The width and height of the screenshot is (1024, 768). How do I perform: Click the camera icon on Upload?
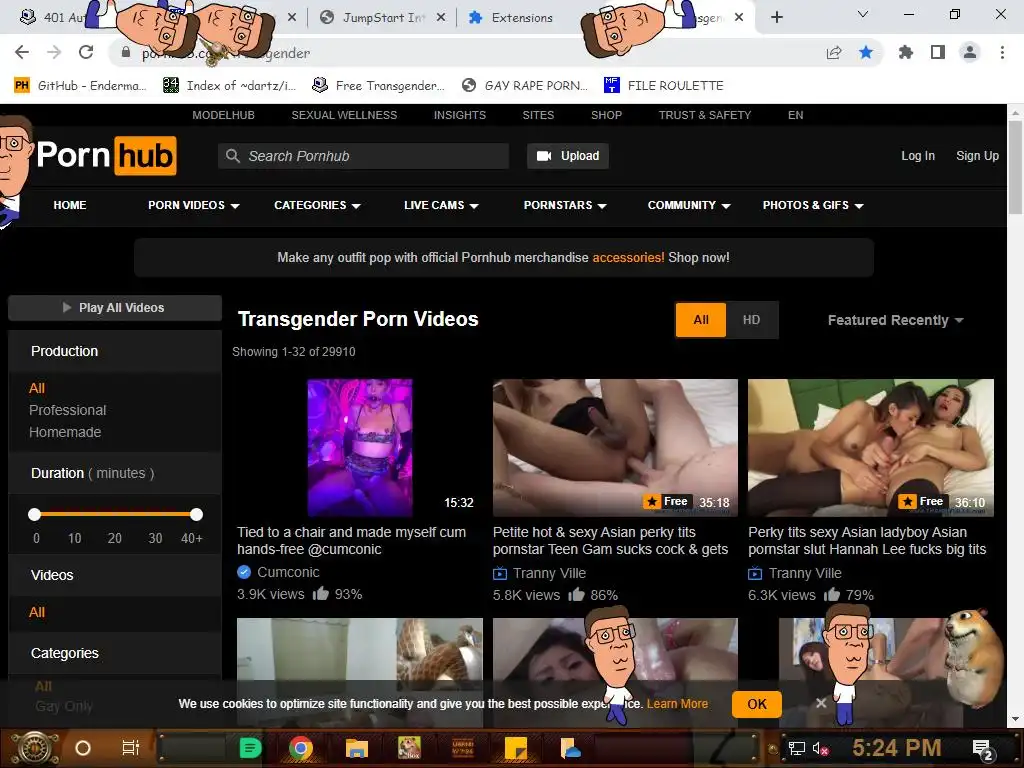543,156
